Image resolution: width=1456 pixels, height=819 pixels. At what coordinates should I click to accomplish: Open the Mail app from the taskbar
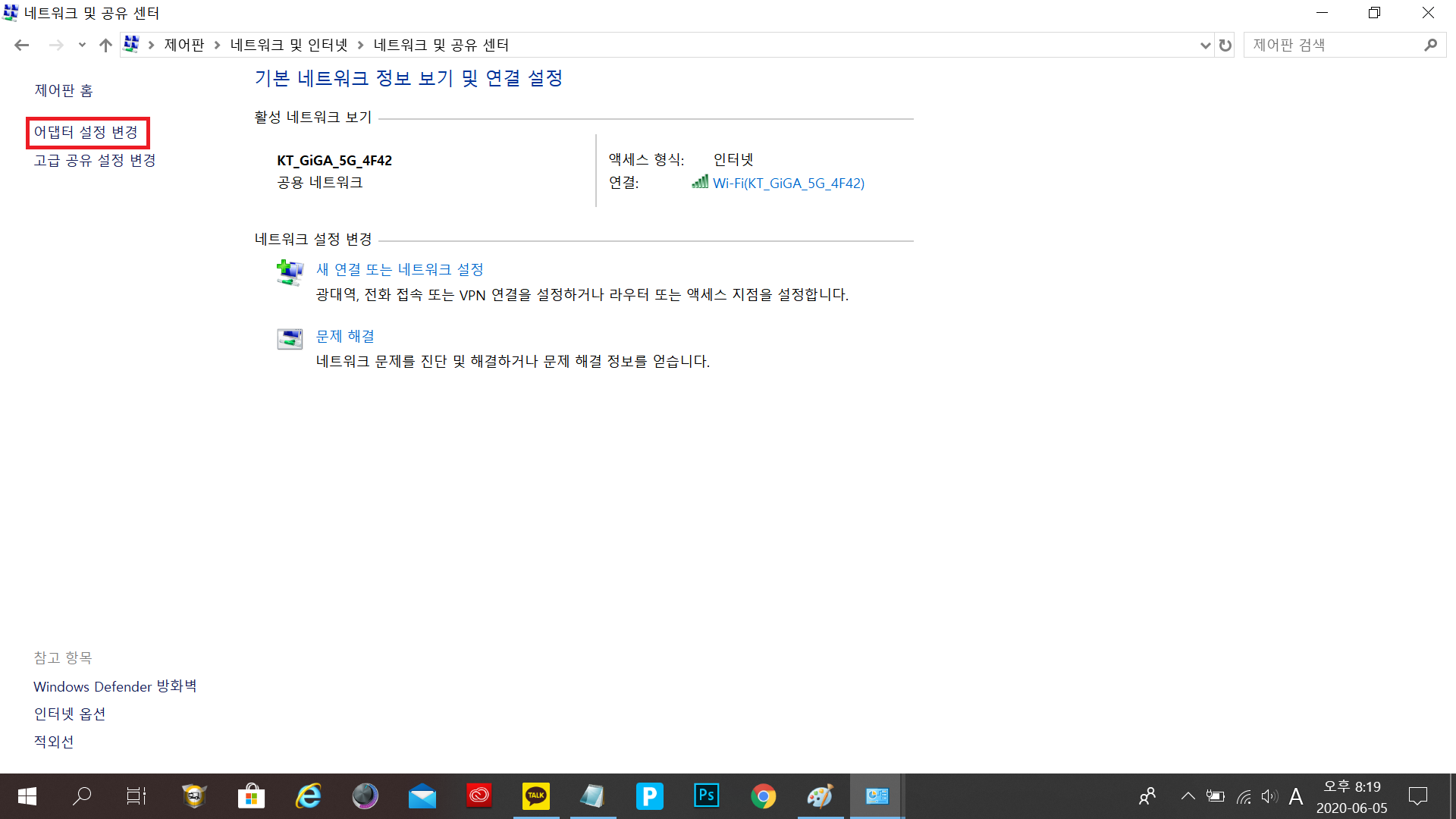[422, 796]
